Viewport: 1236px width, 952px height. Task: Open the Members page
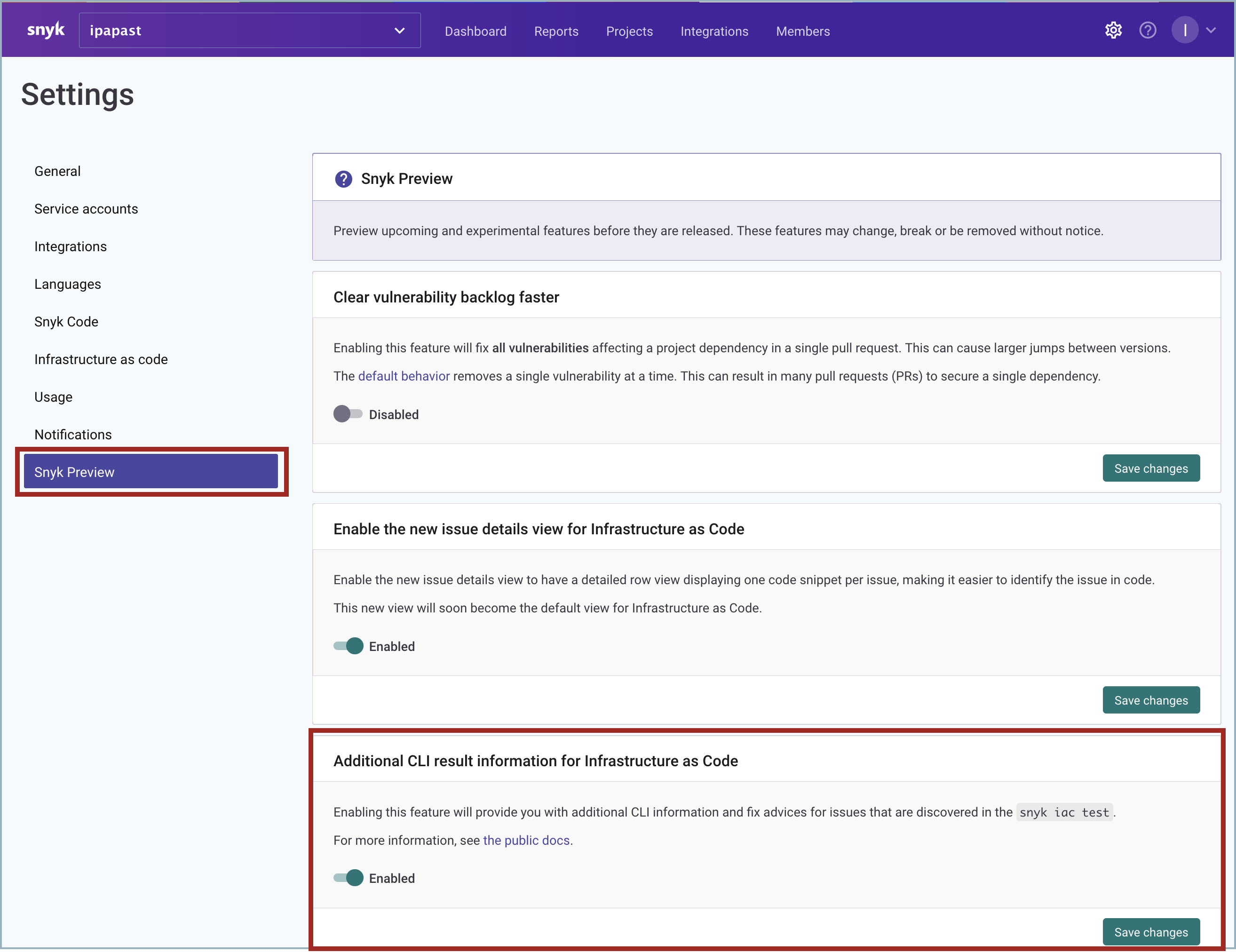802,31
